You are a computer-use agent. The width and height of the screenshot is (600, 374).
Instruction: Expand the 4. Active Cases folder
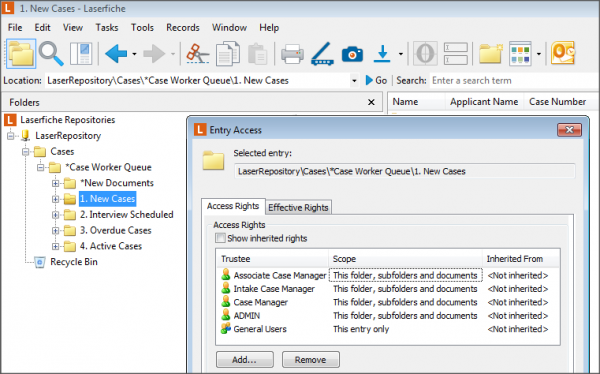[x=55, y=246]
